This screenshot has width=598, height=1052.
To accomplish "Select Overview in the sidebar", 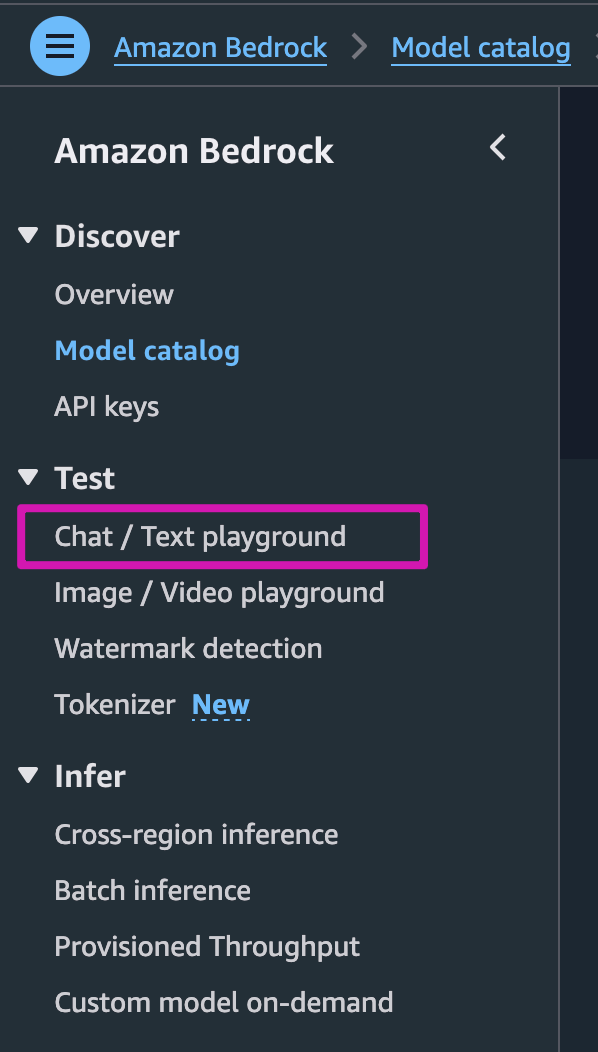I will tap(113, 294).
